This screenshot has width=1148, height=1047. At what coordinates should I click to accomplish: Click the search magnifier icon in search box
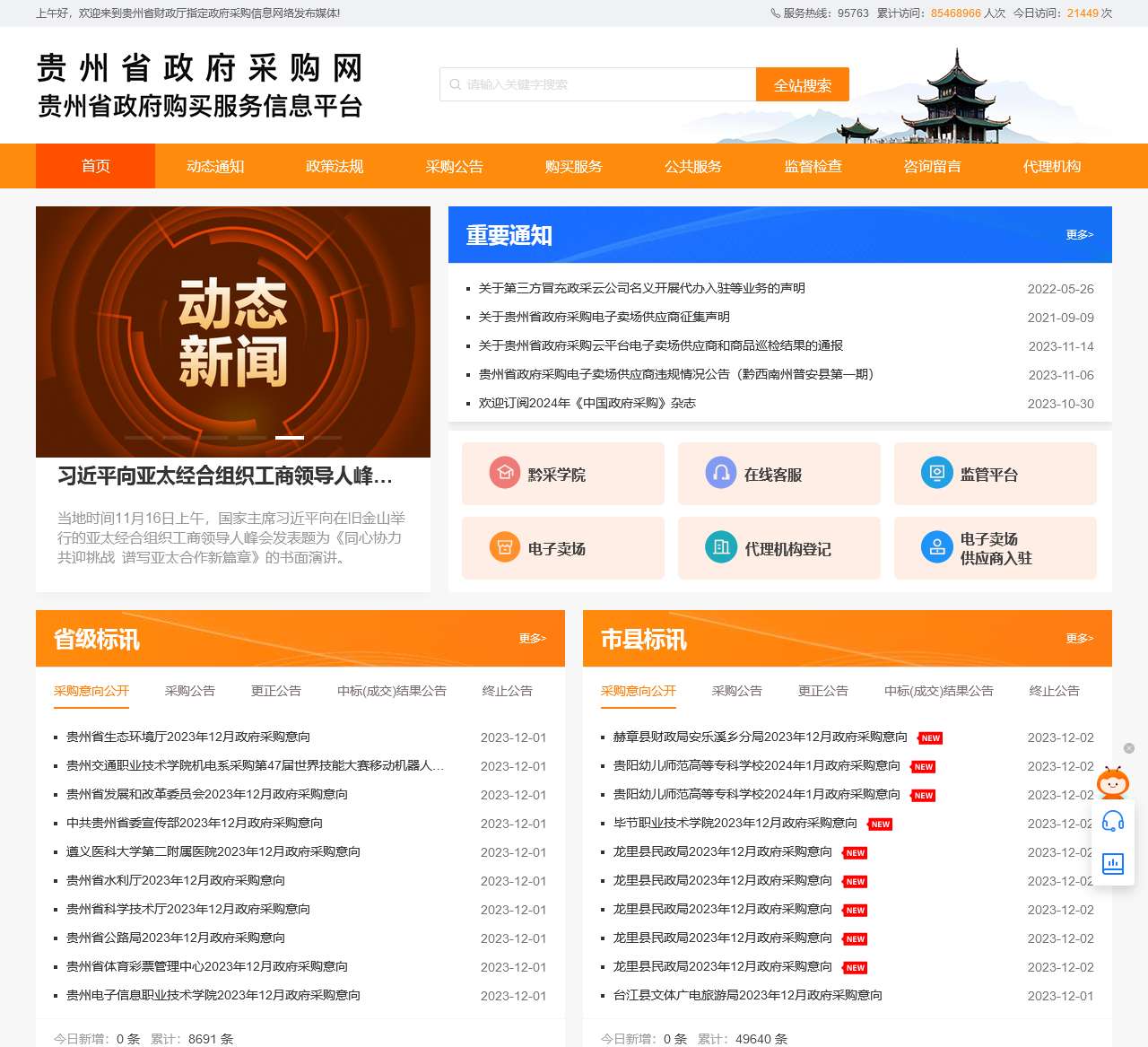click(x=456, y=84)
